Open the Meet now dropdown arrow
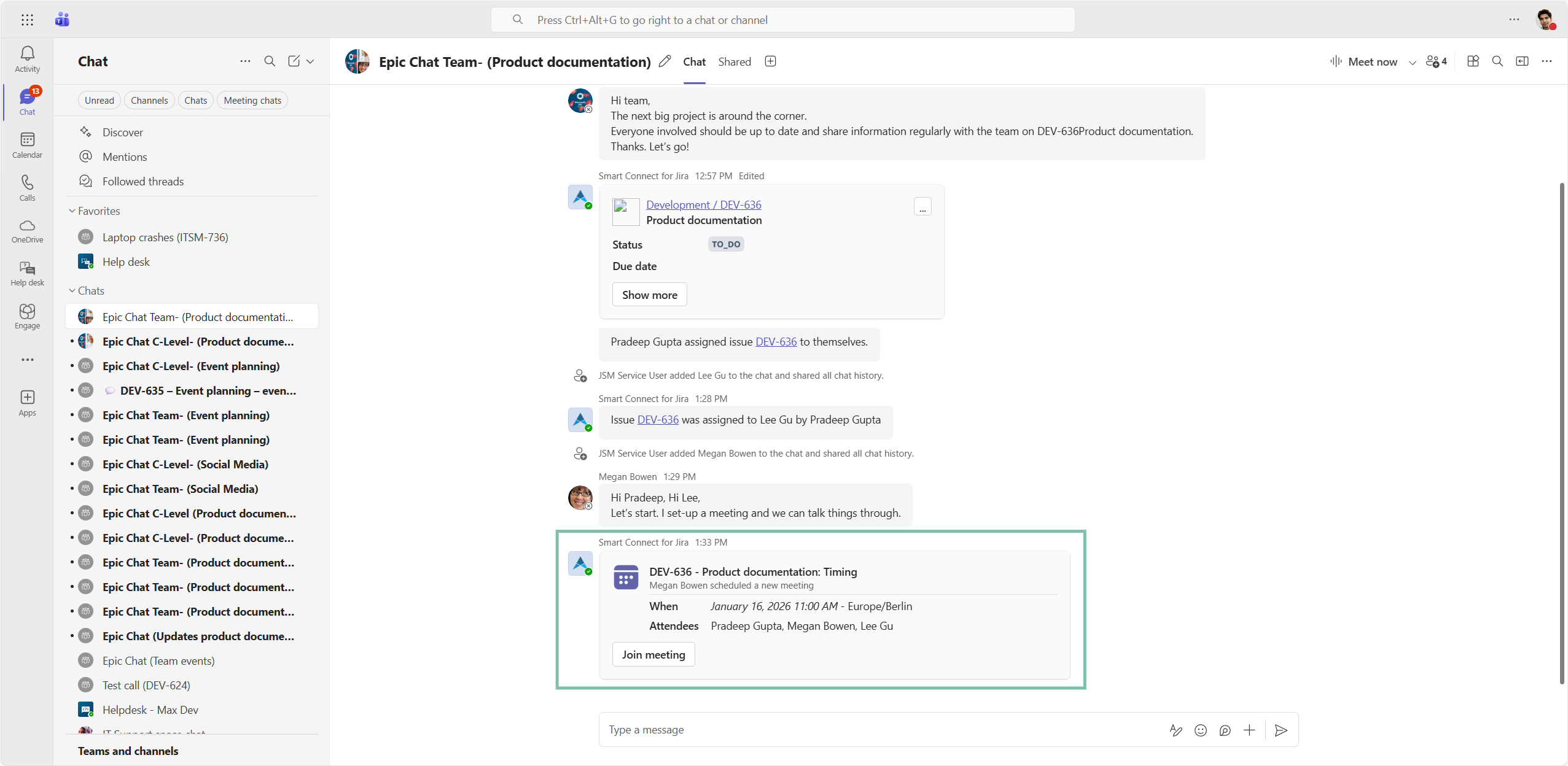 click(1412, 62)
